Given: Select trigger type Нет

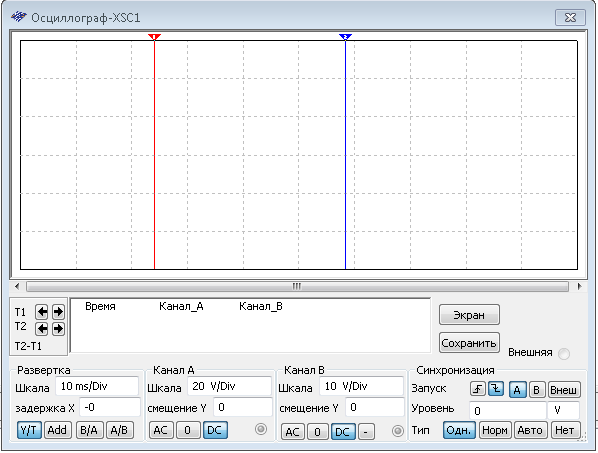Looking at the screenshot, I should [x=565, y=430].
